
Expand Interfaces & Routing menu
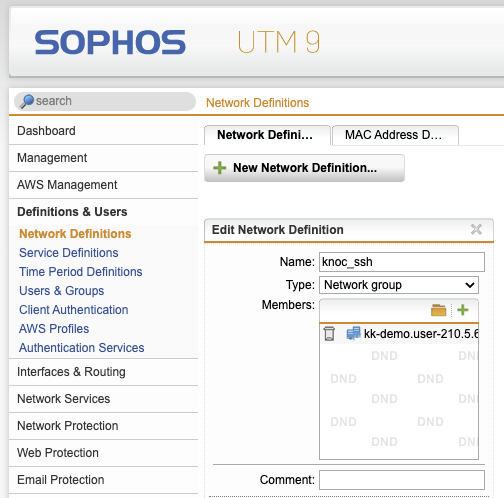[103, 372]
